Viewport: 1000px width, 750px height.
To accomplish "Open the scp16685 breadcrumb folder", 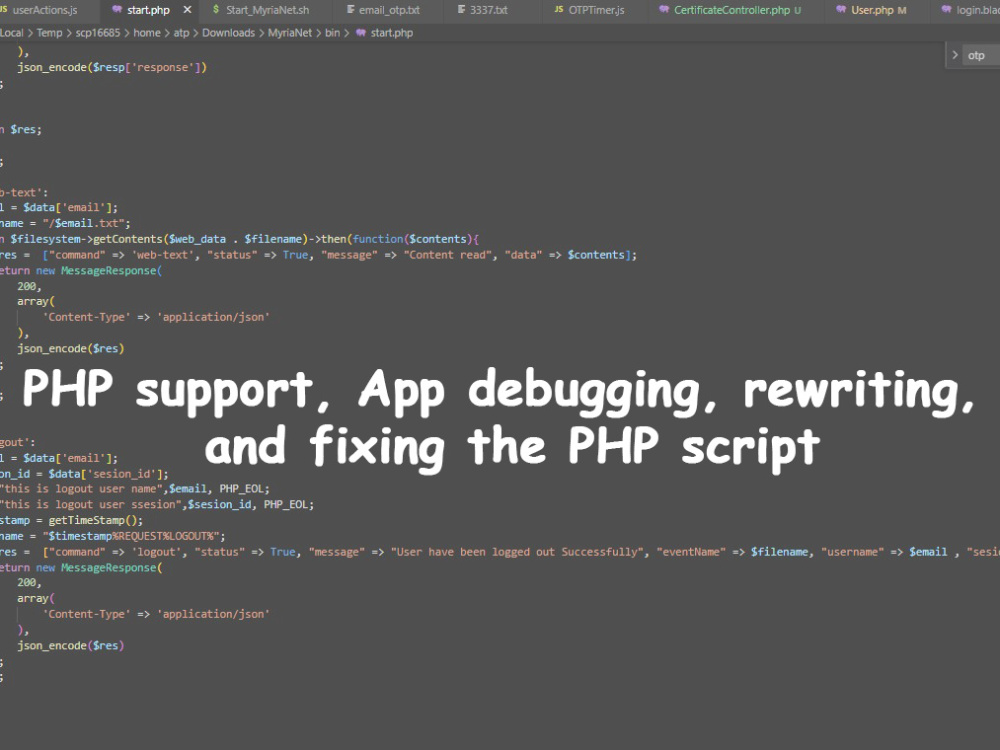I will 98,33.
